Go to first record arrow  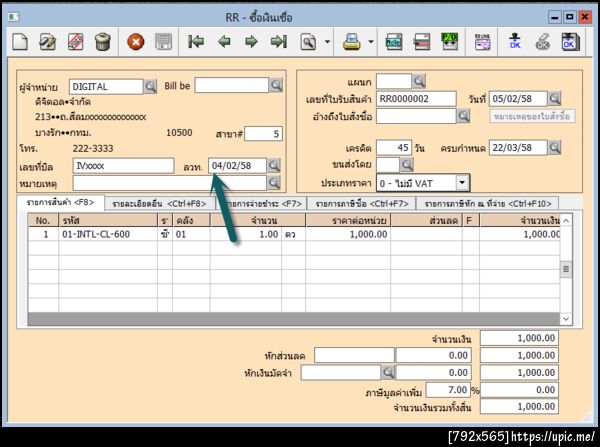196,41
